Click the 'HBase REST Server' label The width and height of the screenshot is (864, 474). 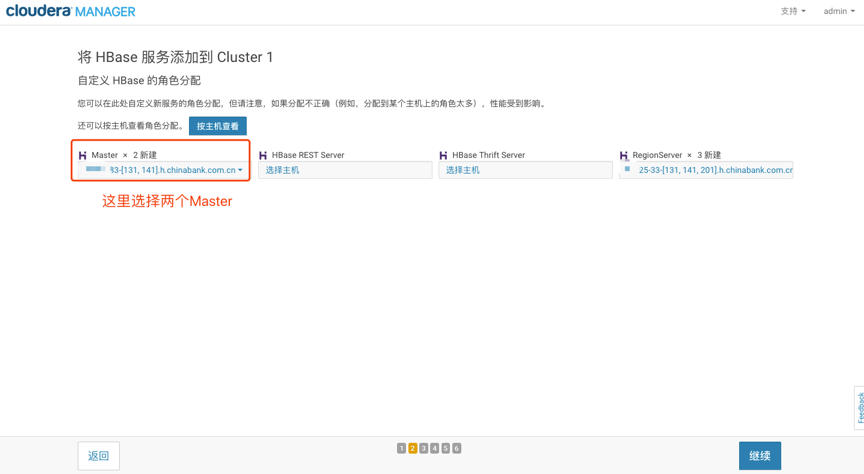pyautogui.click(x=308, y=155)
